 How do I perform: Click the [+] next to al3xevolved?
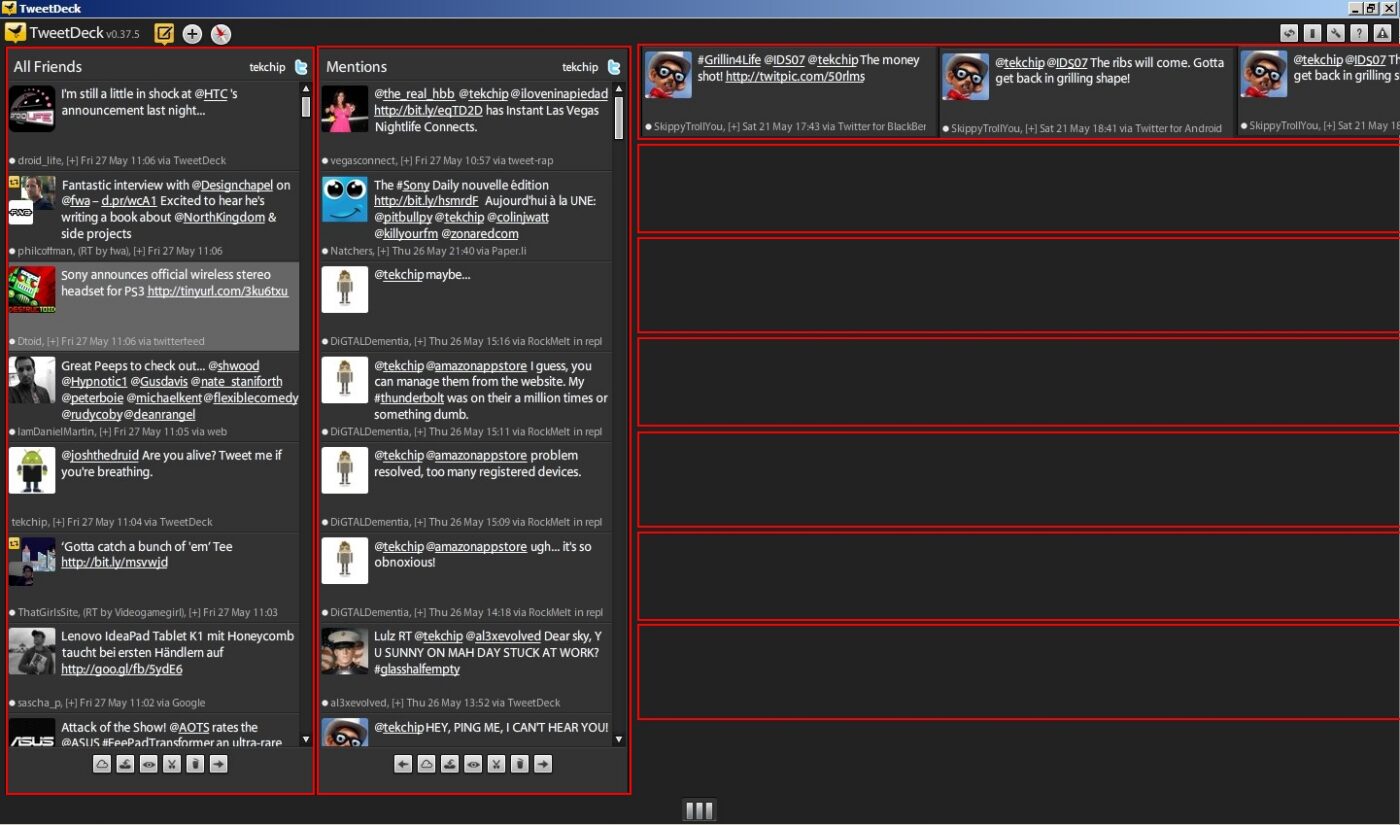point(398,703)
